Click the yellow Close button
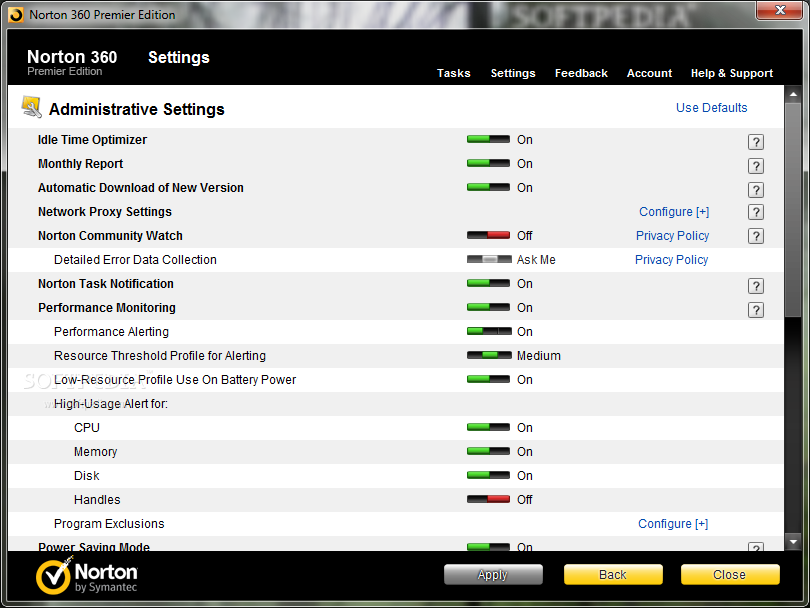The image size is (810, 608). coord(730,574)
